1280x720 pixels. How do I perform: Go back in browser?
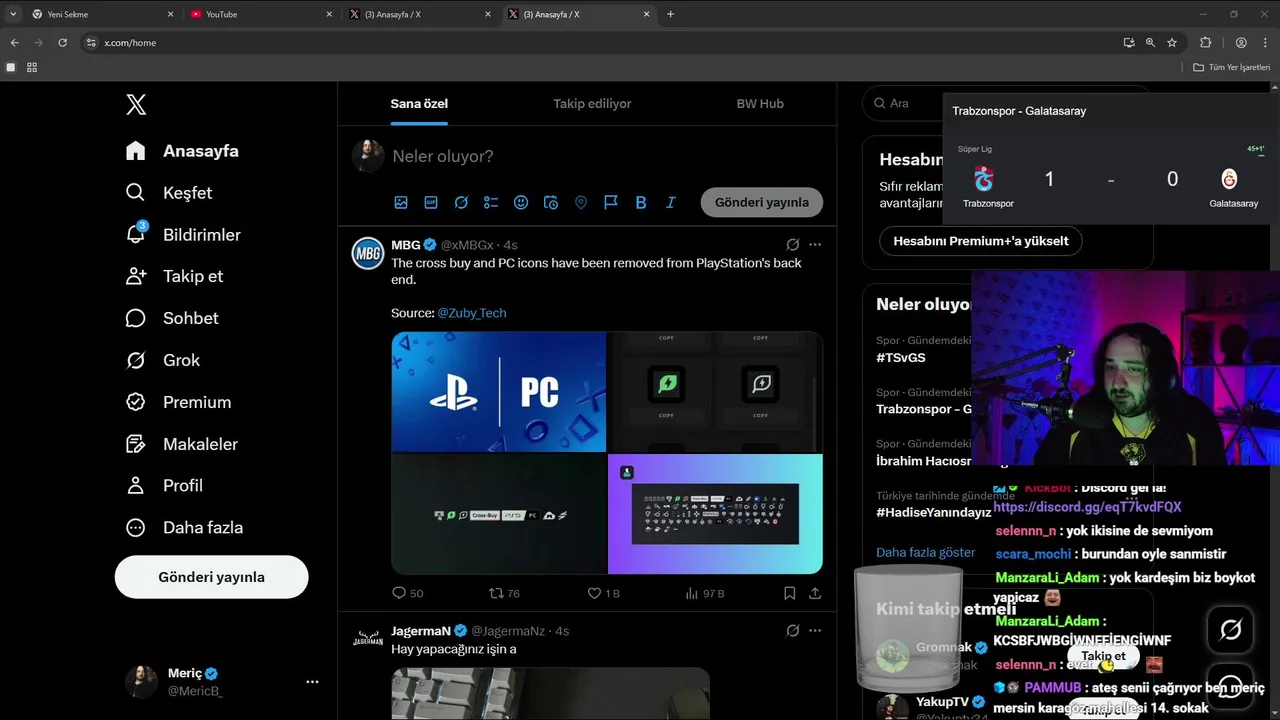(x=14, y=43)
